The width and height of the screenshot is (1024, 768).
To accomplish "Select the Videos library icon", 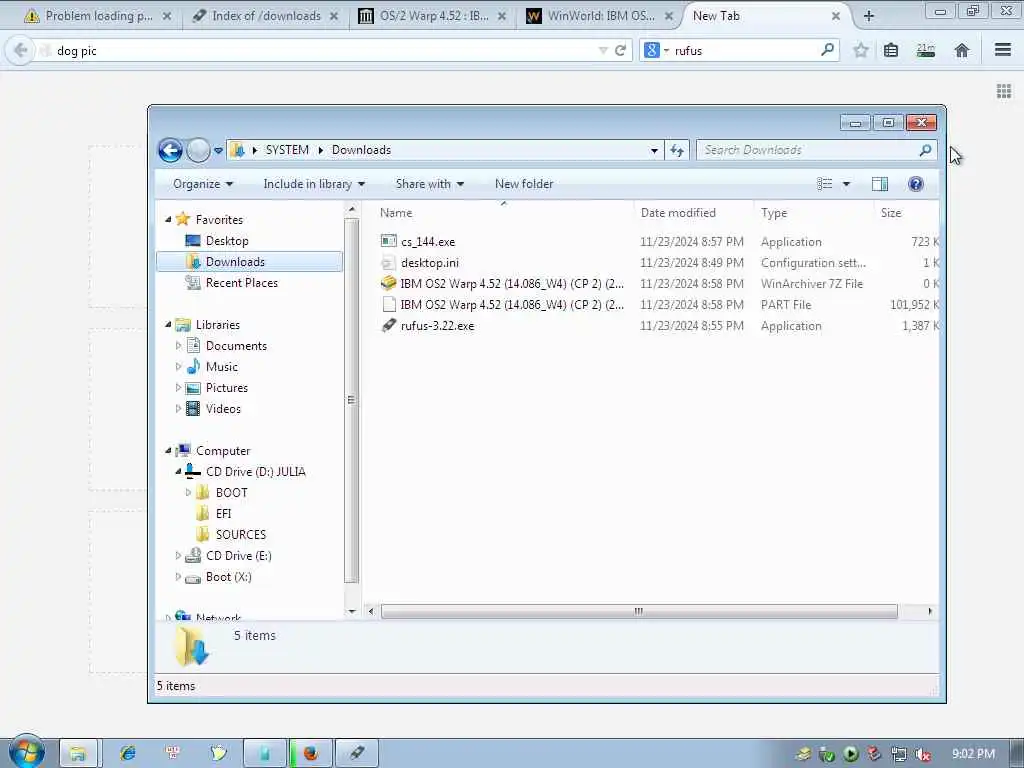I will 193,409.
